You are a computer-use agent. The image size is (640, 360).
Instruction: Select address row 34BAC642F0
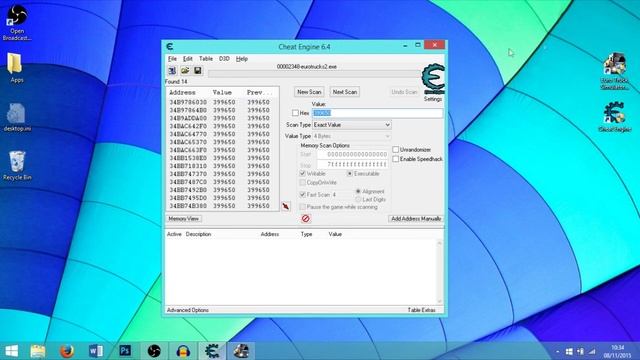click(x=222, y=126)
